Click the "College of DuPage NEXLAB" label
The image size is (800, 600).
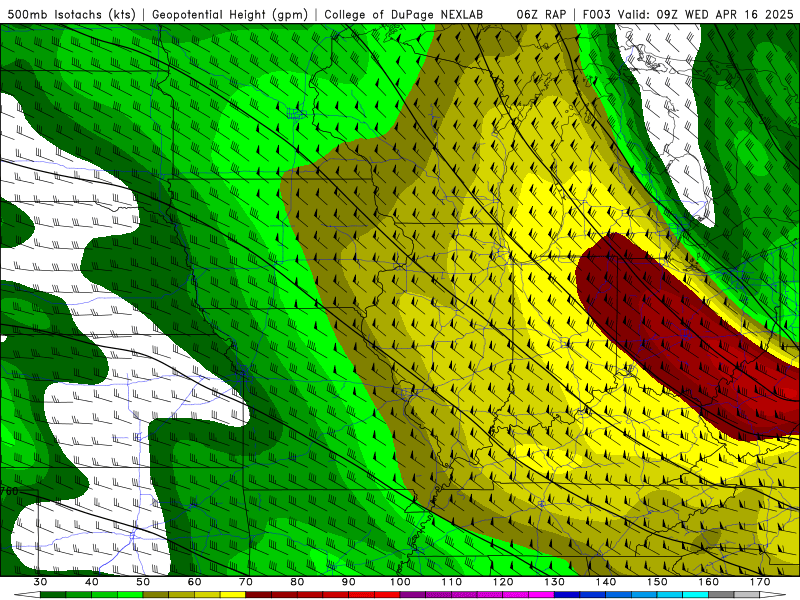point(403,14)
